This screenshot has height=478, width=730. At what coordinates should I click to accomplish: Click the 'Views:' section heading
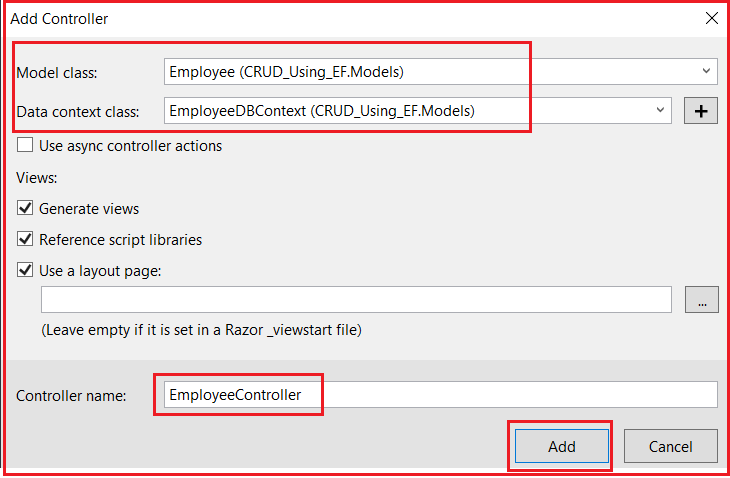[37, 178]
